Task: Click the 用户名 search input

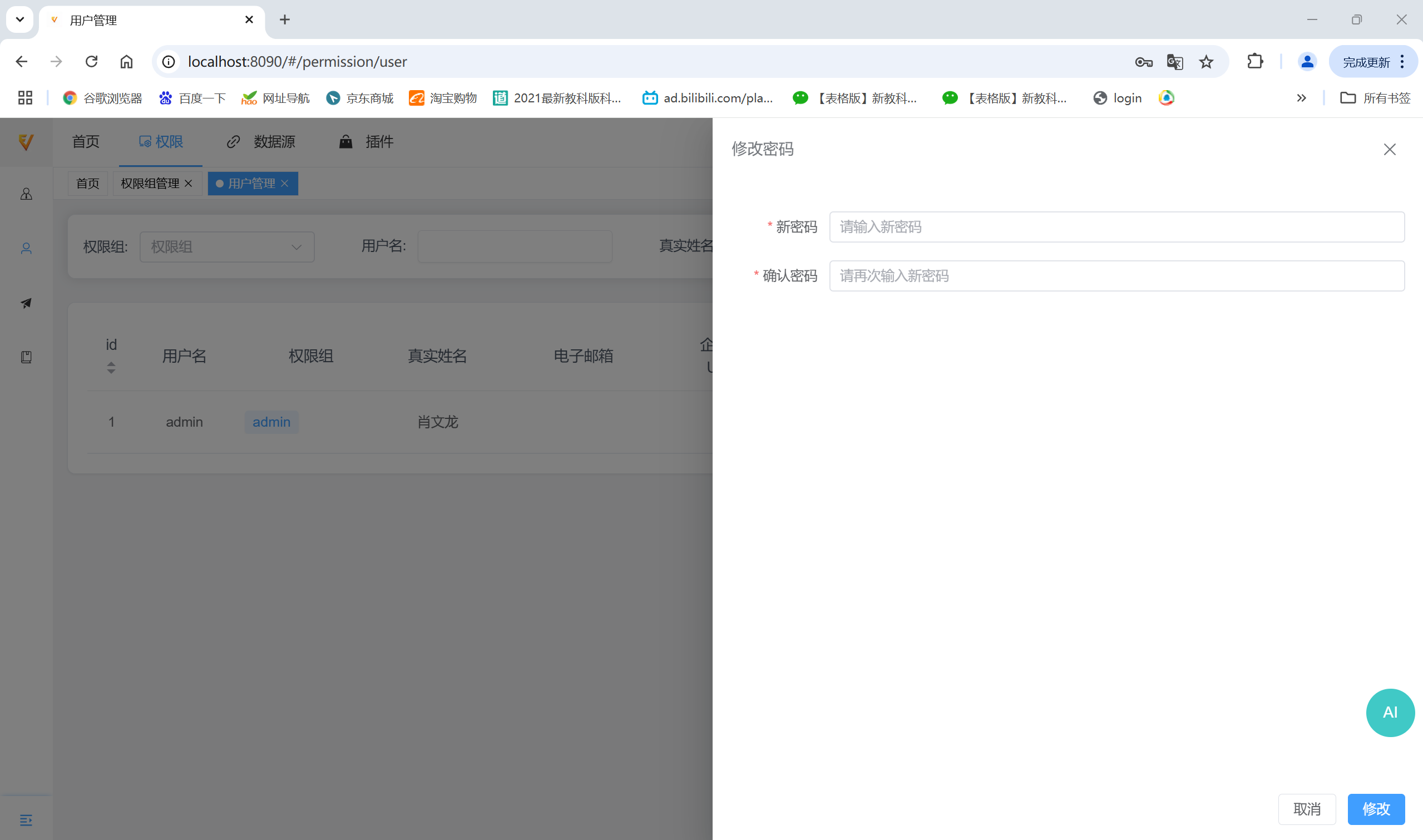Action: (x=515, y=246)
